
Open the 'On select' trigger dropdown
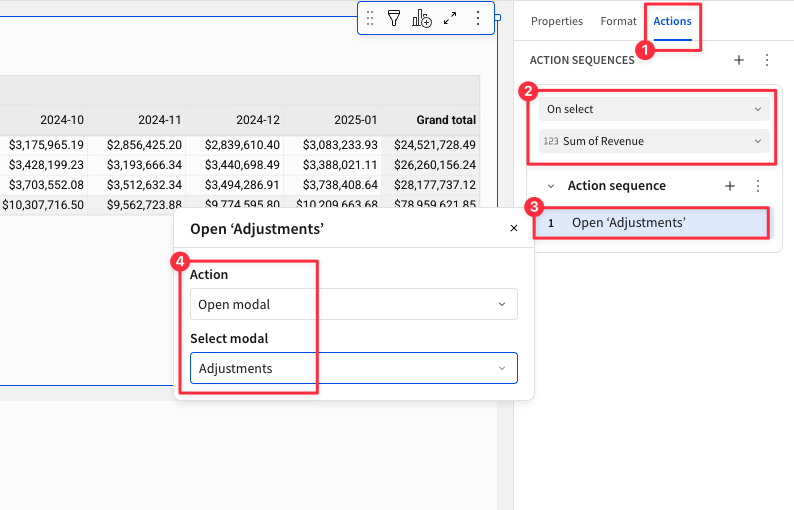(654, 109)
